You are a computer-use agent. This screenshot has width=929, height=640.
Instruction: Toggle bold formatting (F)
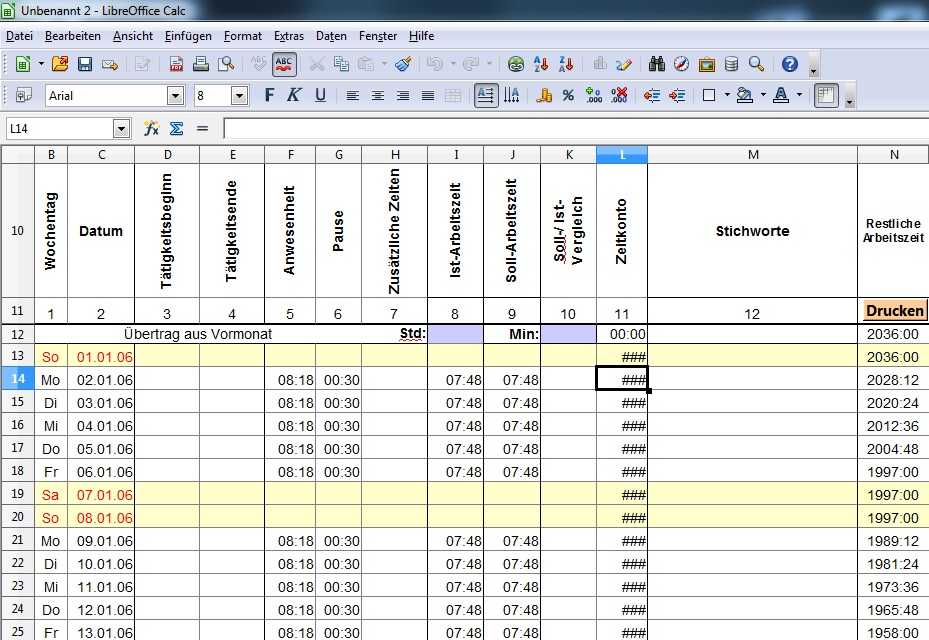(x=269, y=95)
